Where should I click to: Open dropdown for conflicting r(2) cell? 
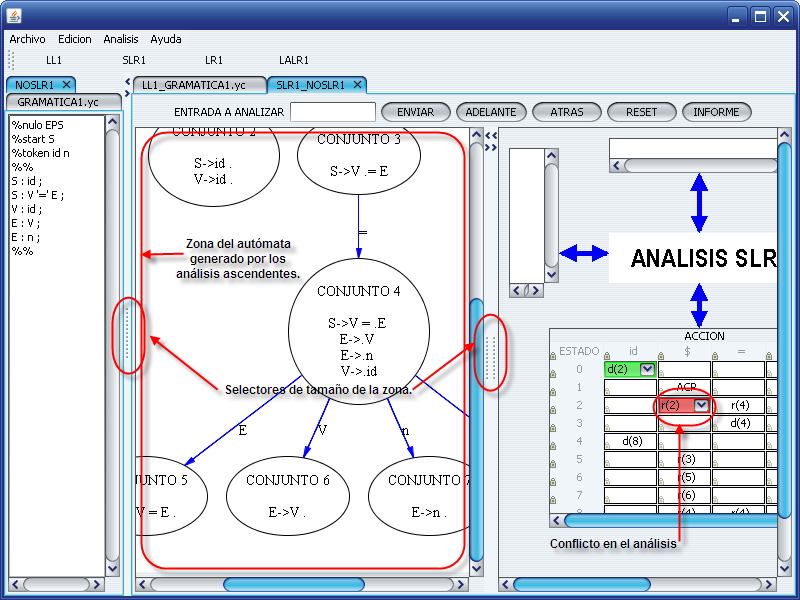(x=701, y=405)
